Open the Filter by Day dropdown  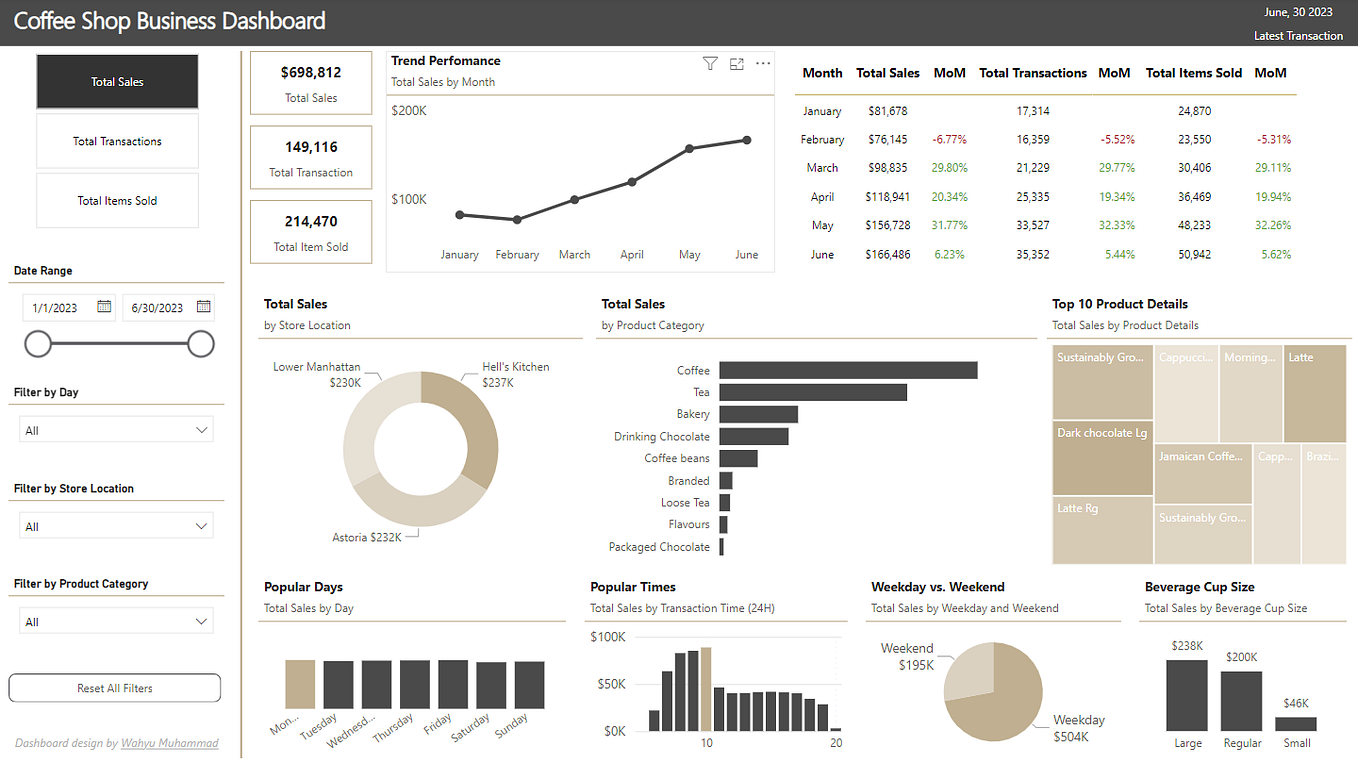click(x=115, y=429)
